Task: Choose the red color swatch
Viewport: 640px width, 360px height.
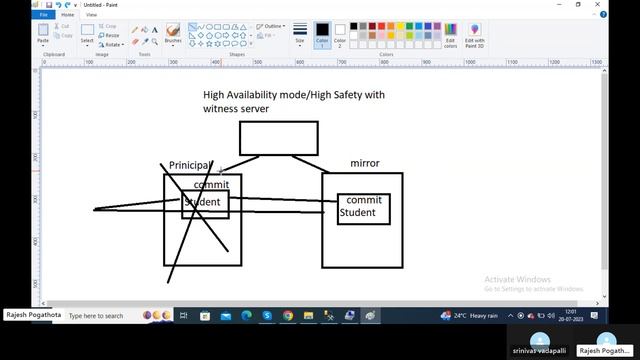Action: [381, 26]
